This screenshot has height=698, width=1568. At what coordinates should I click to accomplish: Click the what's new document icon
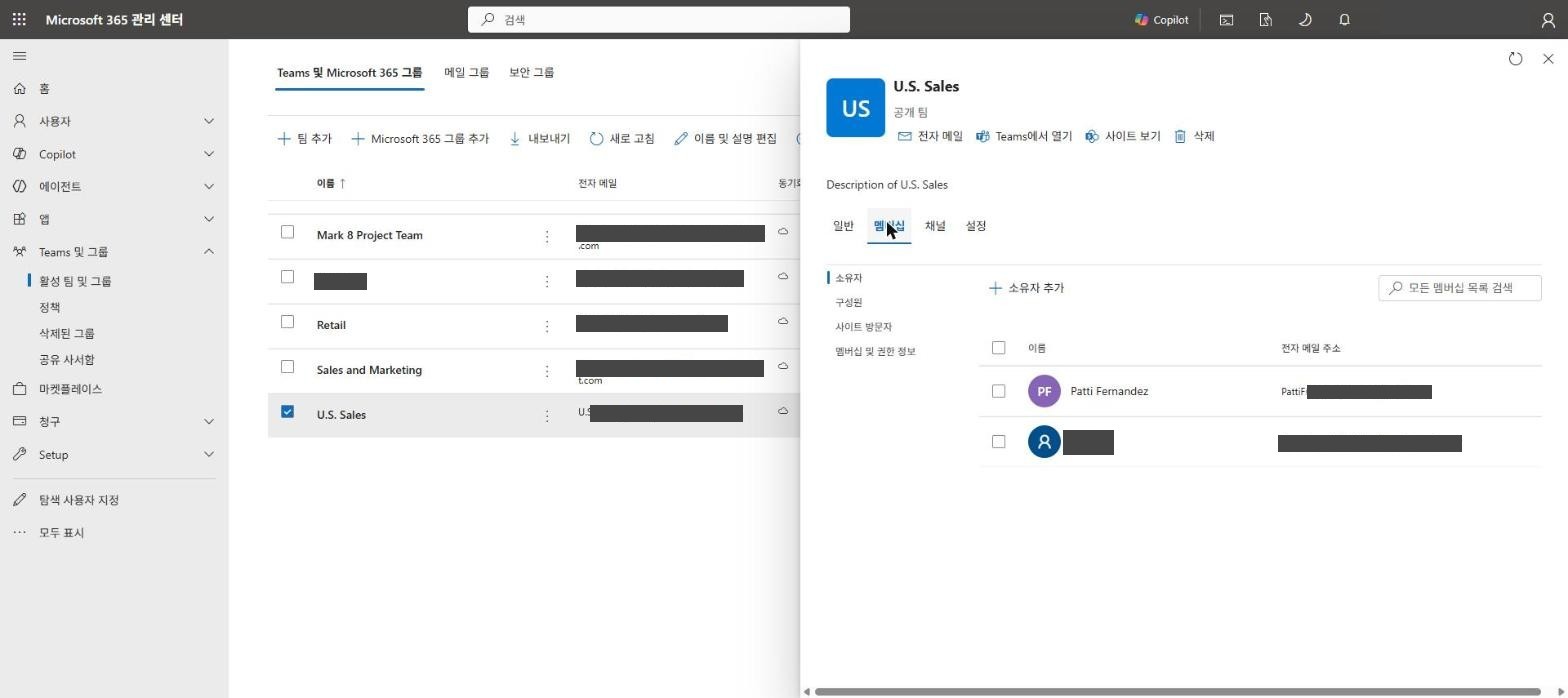coord(1265,19)
